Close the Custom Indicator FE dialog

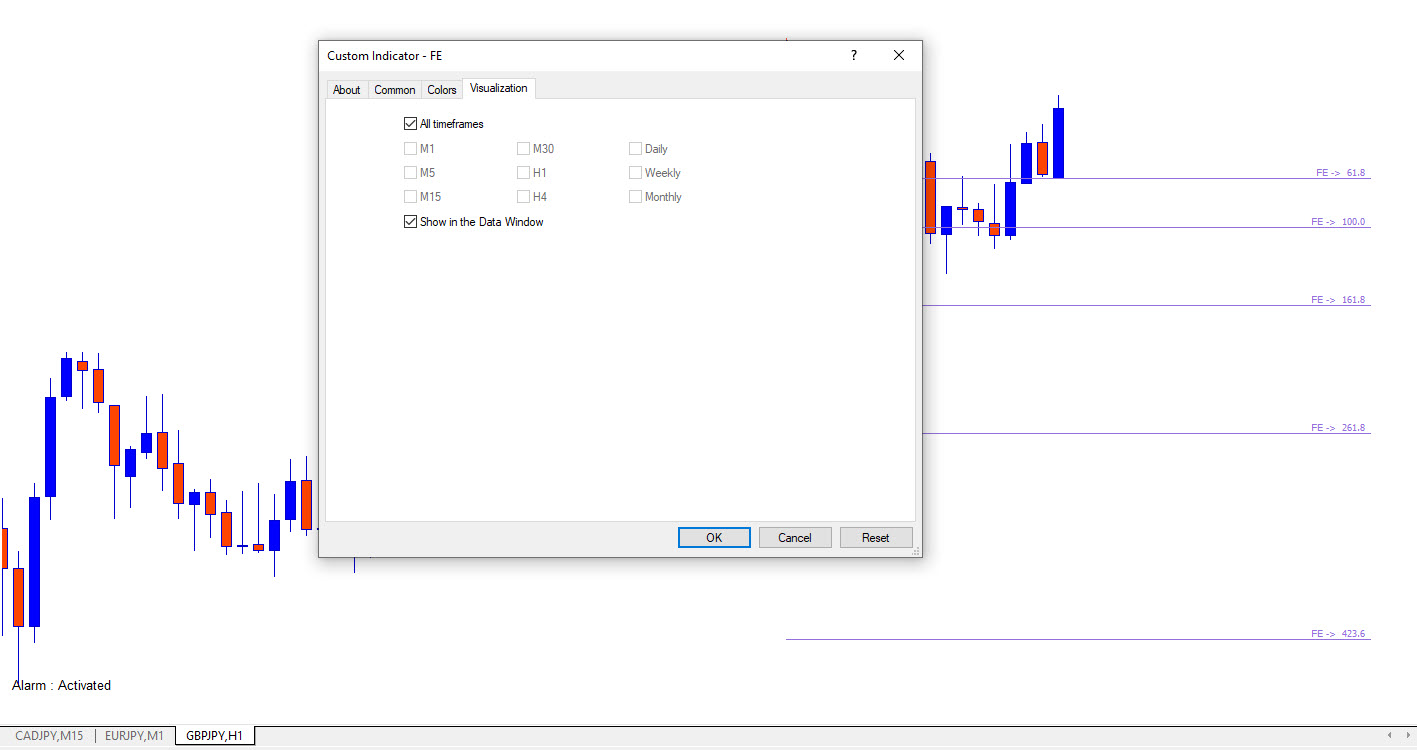point(898,56)
